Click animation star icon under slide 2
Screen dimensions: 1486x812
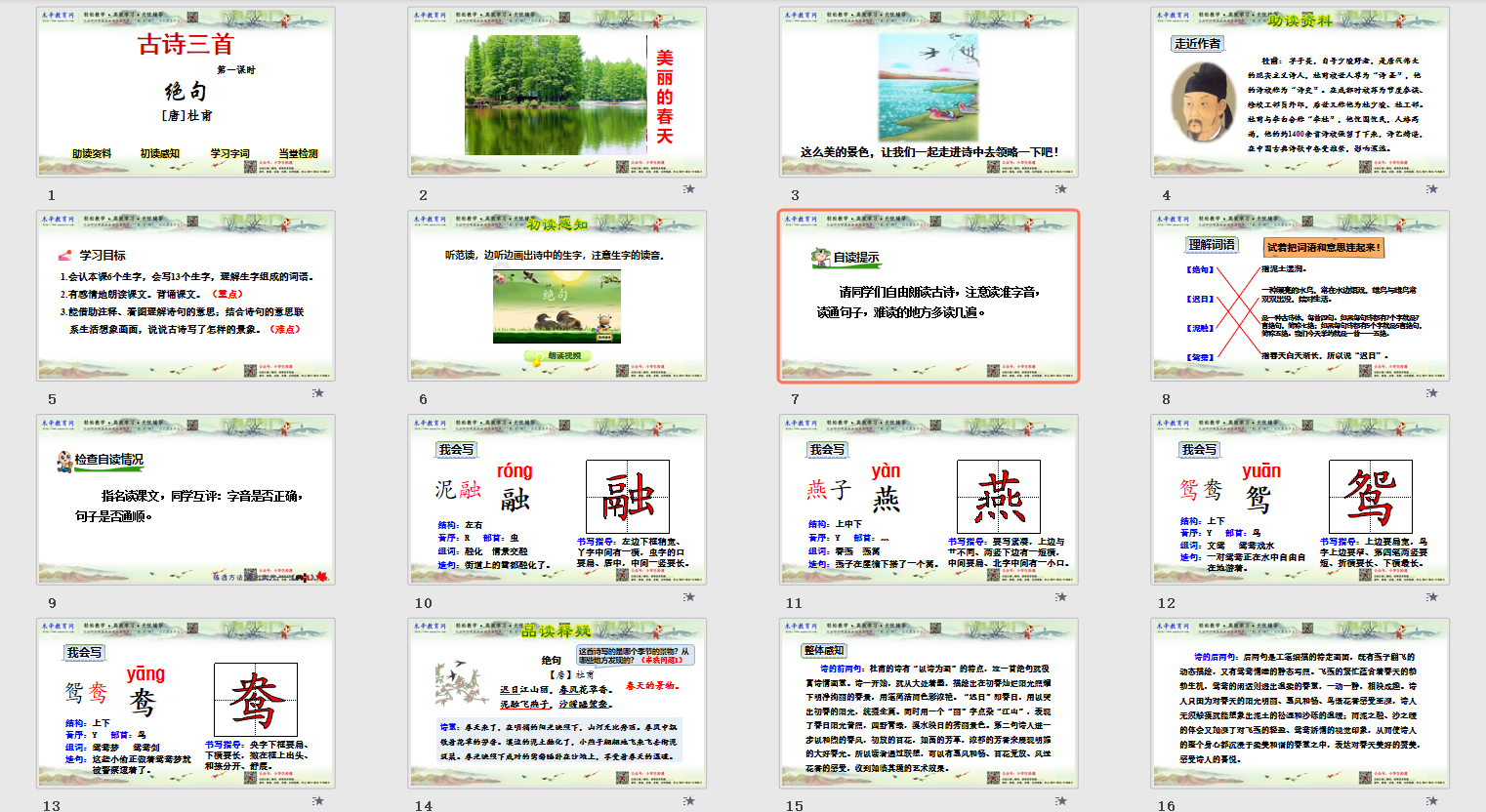pyautogui.click(x=689, y=189)
